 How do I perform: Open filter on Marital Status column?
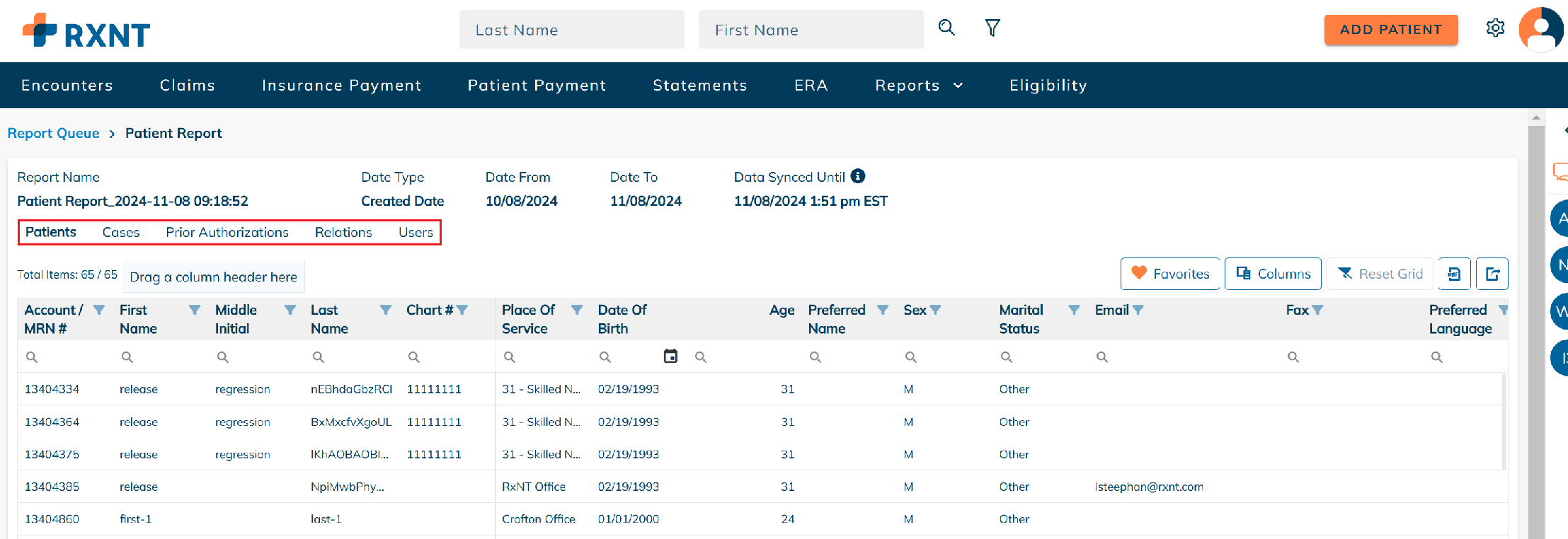(1074, 310)
